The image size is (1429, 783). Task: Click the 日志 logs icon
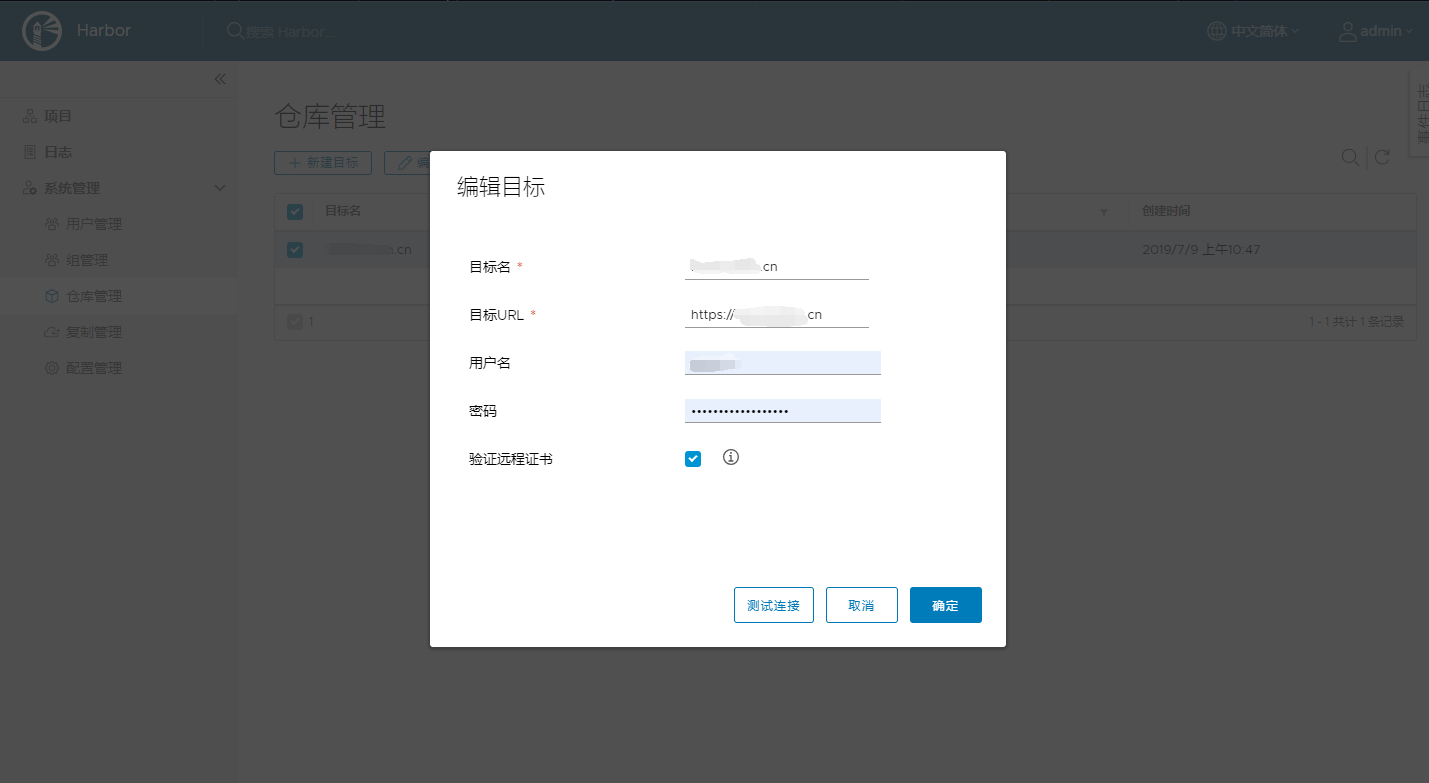(x=30, y=152)
